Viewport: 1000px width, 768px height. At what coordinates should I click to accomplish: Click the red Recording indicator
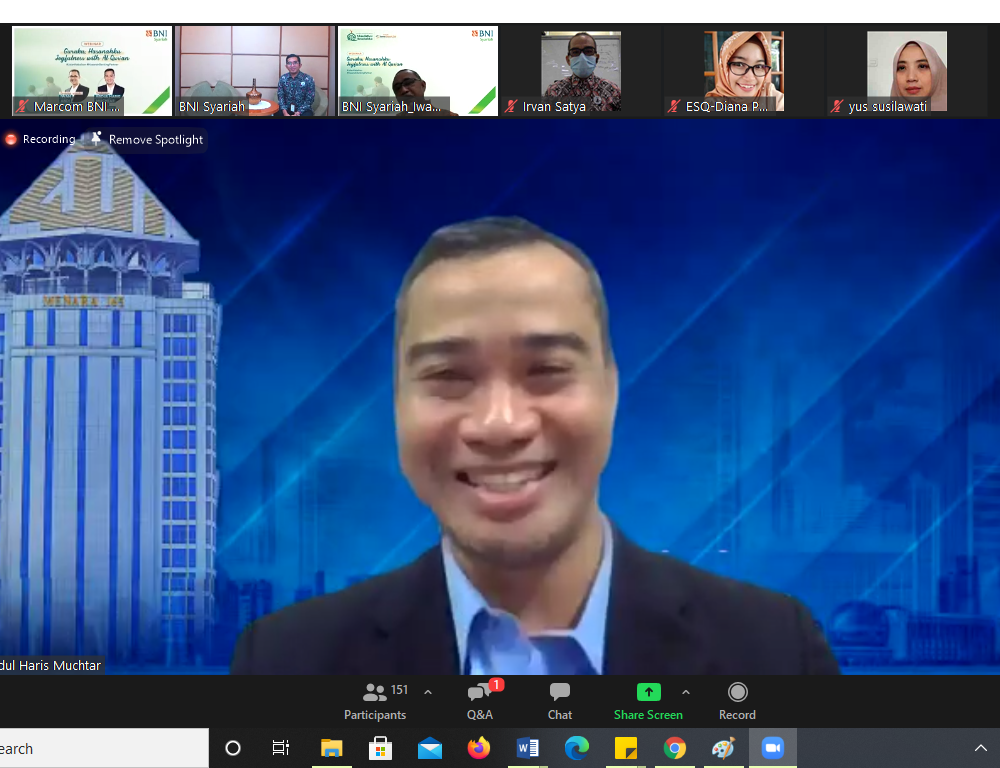click(x=40, y=139)
